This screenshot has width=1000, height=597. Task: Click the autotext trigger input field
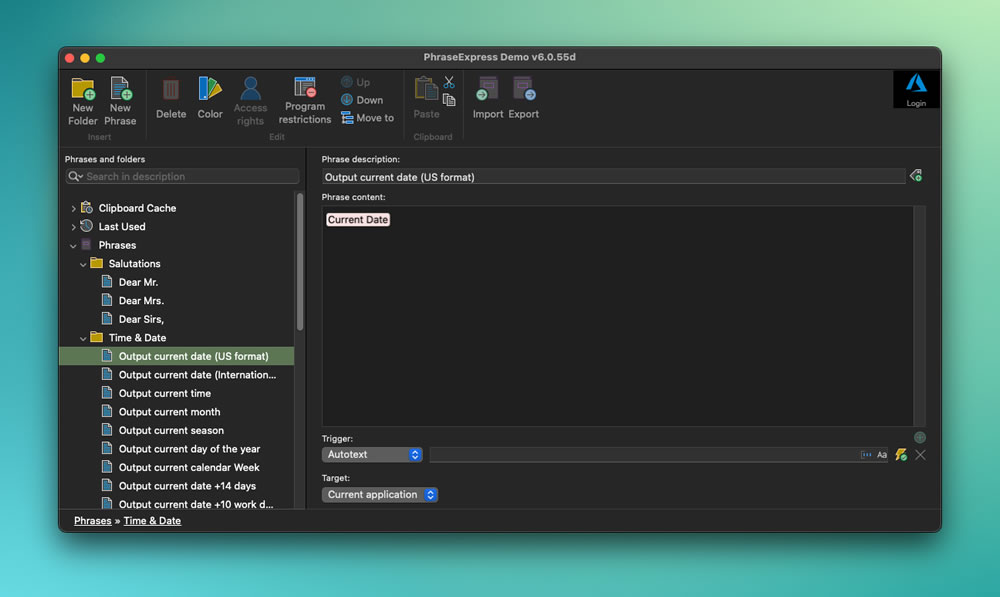tap(644, 455)
